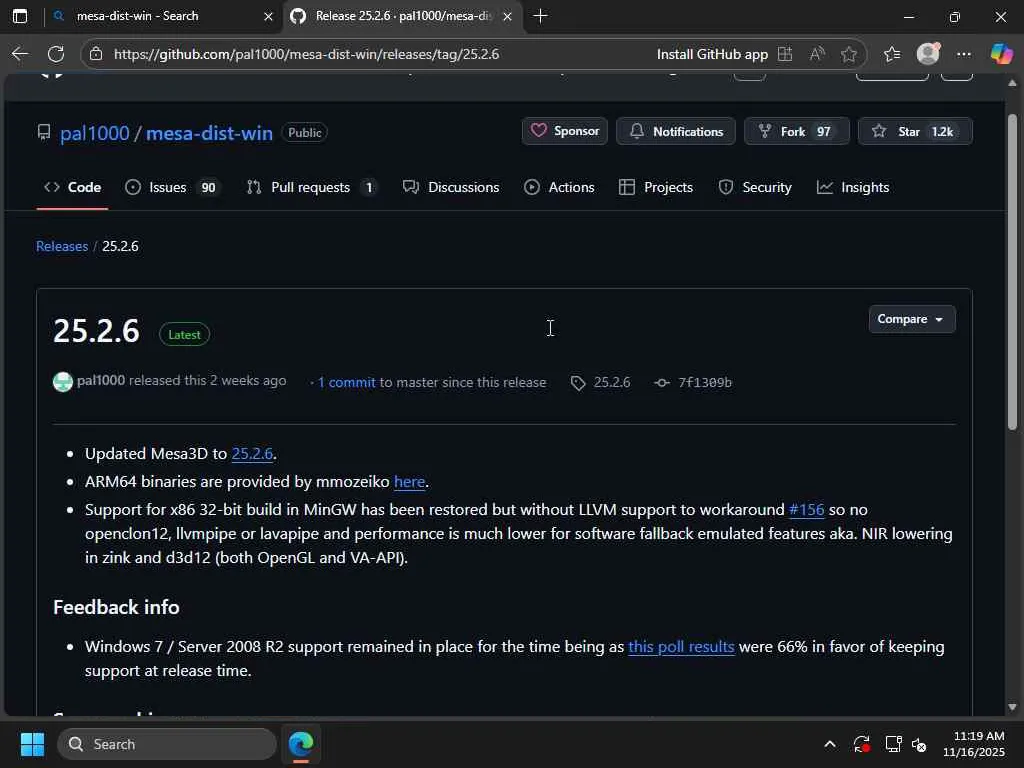Click the page vertical scrollbar thumb
The width and height of the screenshot is (1024, 768).
click(x=1012, y=272)
